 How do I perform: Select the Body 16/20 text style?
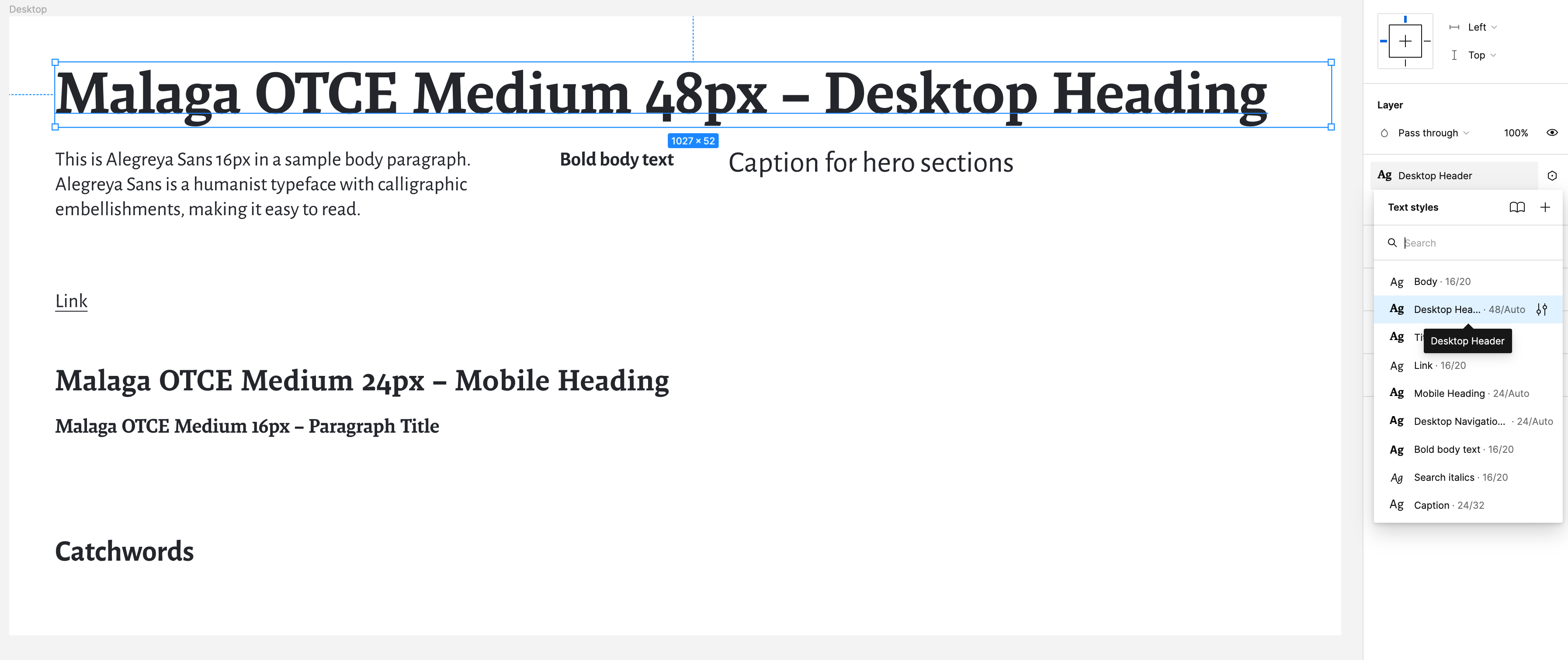click(1467, 281)
